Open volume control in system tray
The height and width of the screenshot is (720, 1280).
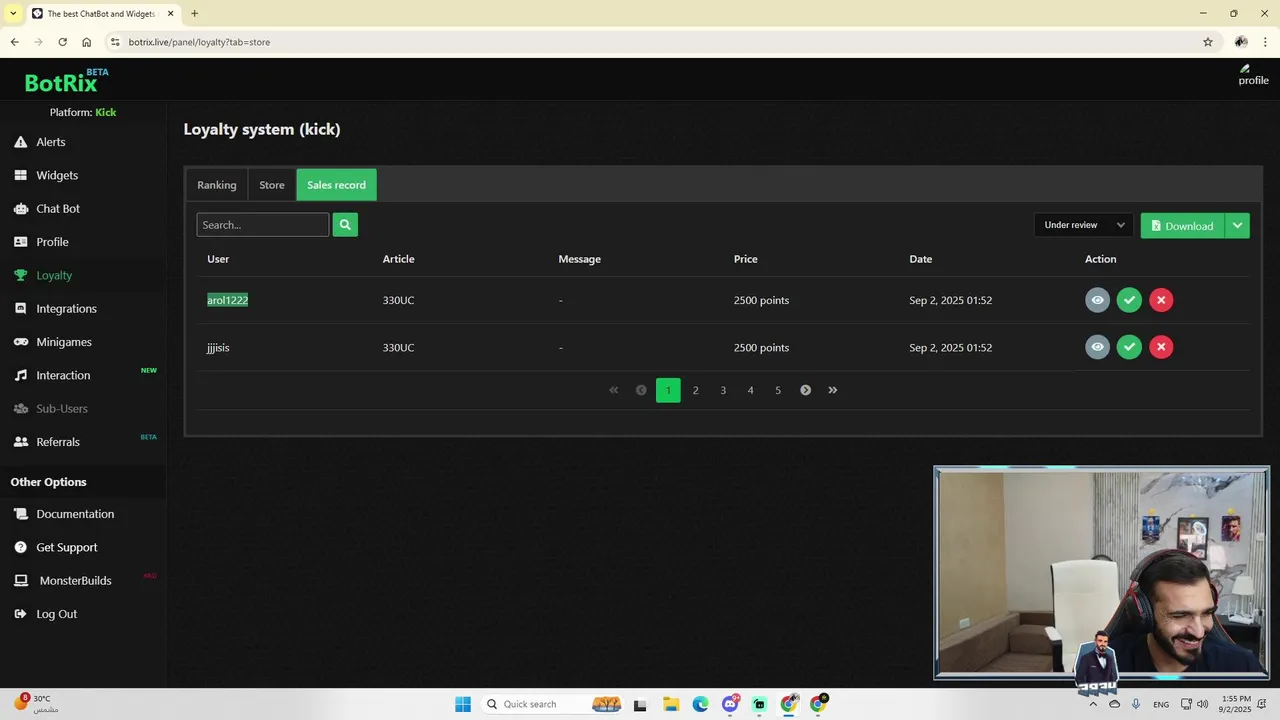point(1202,704)
